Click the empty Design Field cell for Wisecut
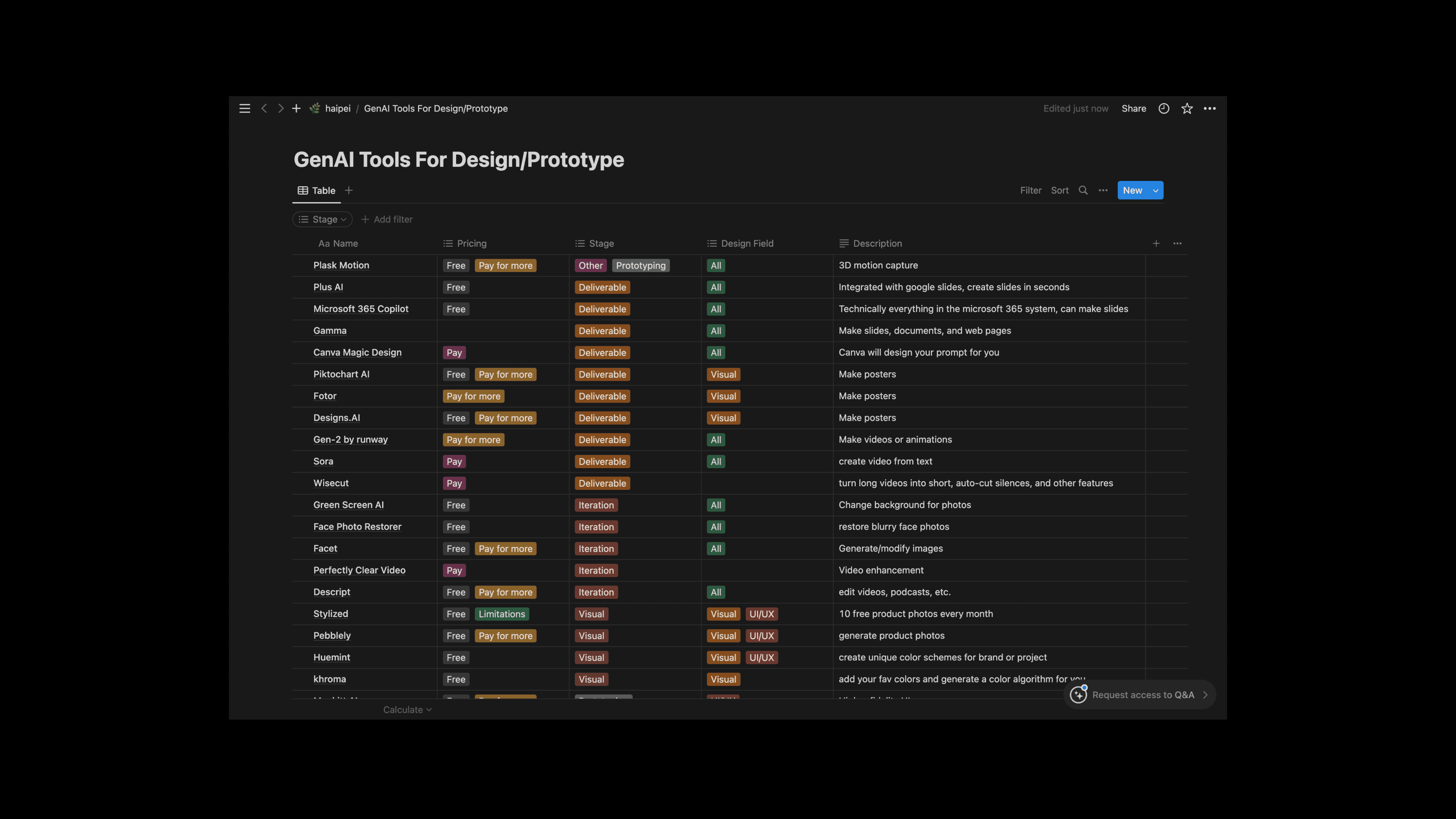 pyautogui.click(x=767, y=483)
